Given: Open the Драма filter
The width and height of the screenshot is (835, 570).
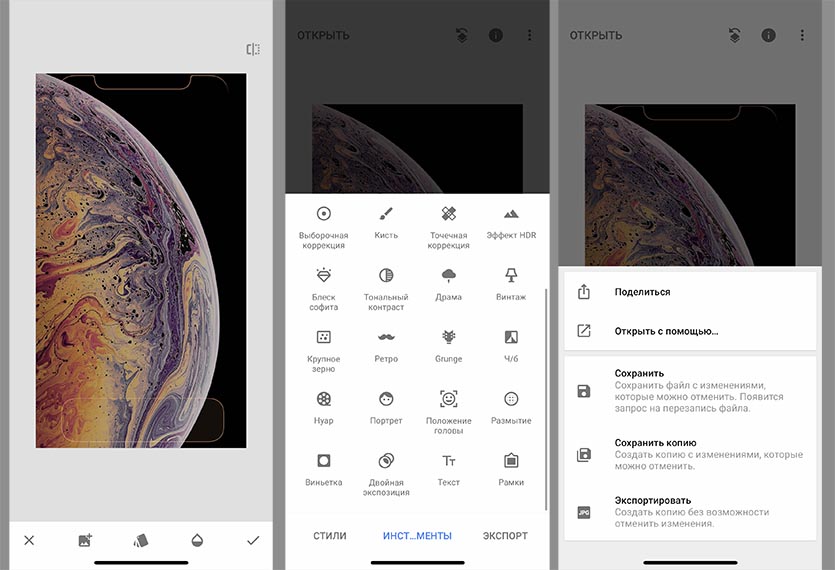Looking at the screenshot, I should [x=448, y=284].
